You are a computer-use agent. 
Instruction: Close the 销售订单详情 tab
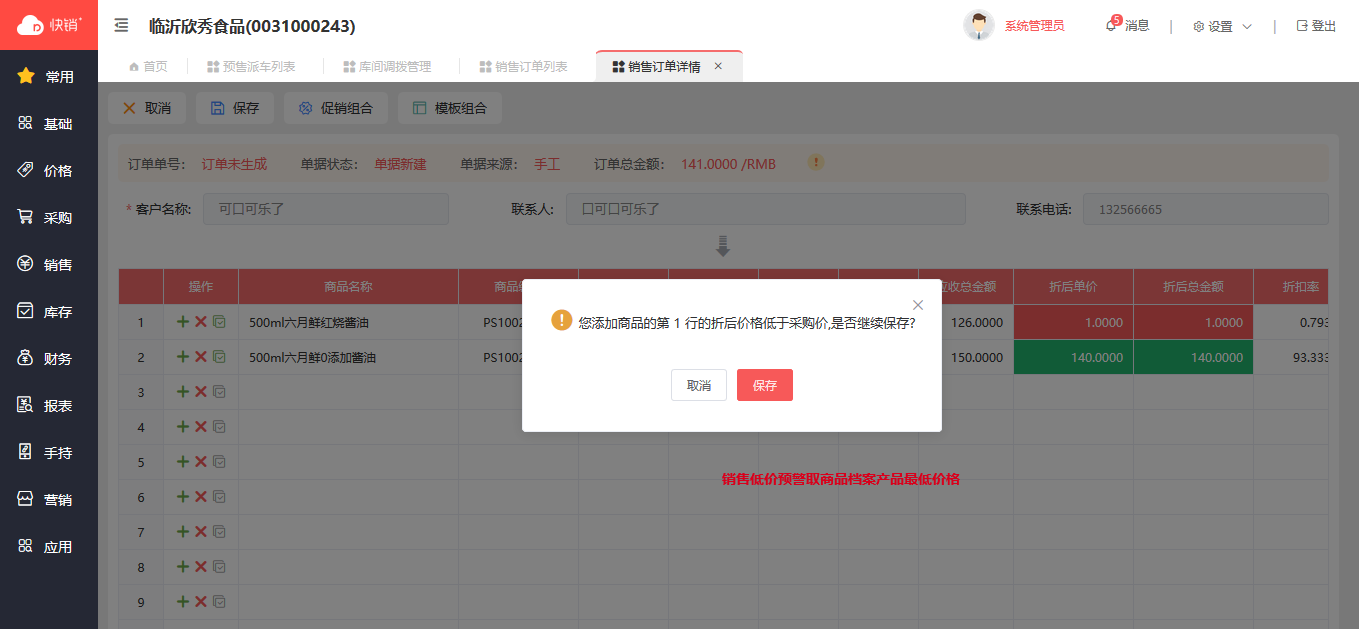tap(718, 67)
